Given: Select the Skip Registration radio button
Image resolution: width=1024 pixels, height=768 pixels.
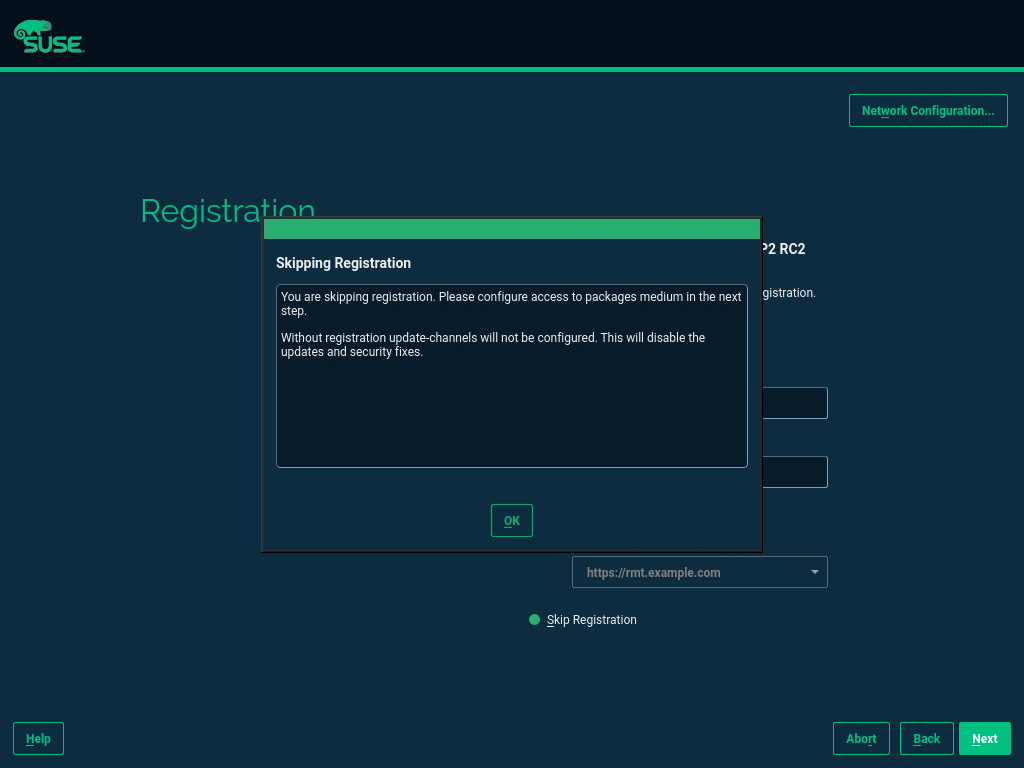Looking at the screenshot, I should 534,620.
